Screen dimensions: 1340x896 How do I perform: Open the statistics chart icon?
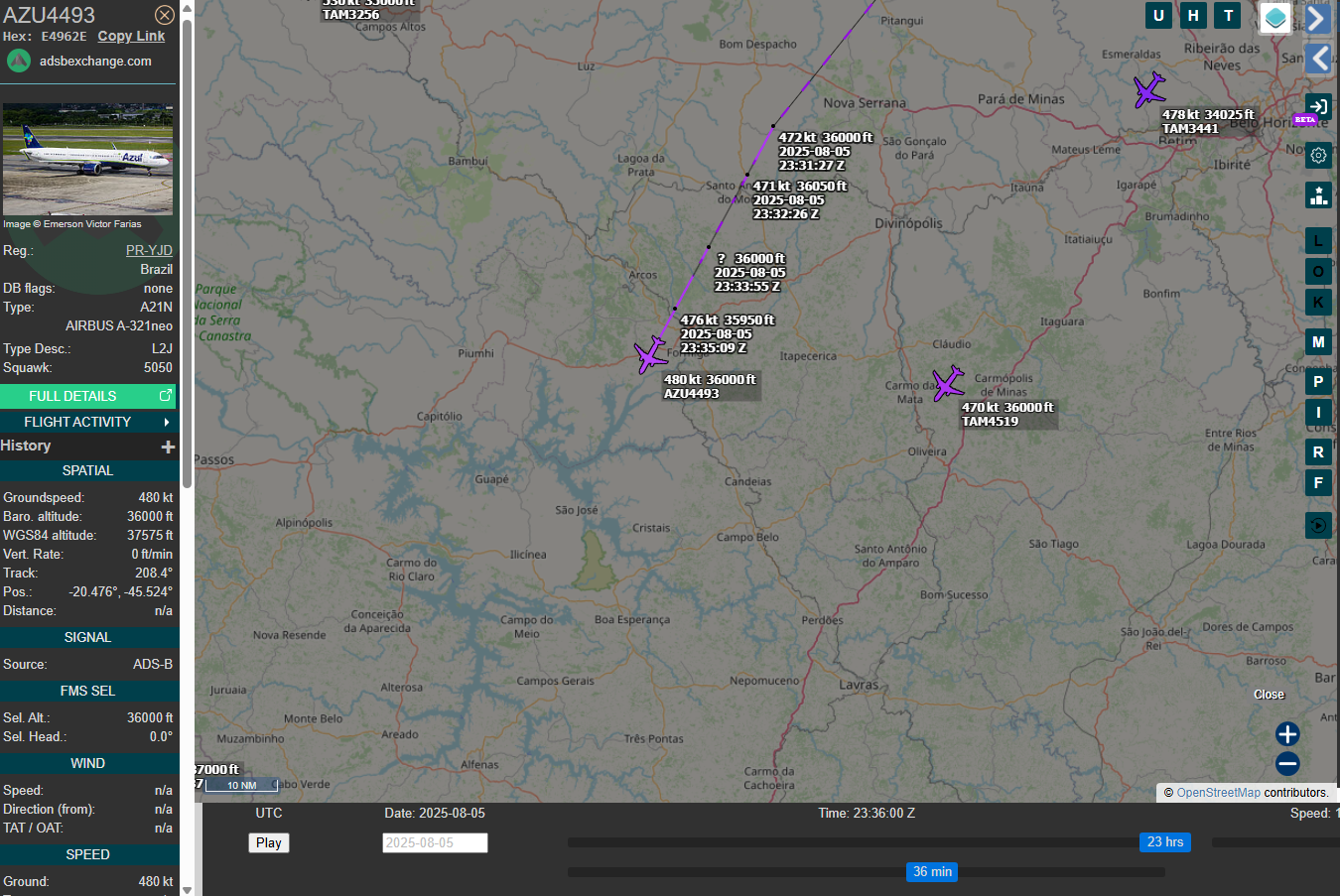click(x=1318, y=194)
